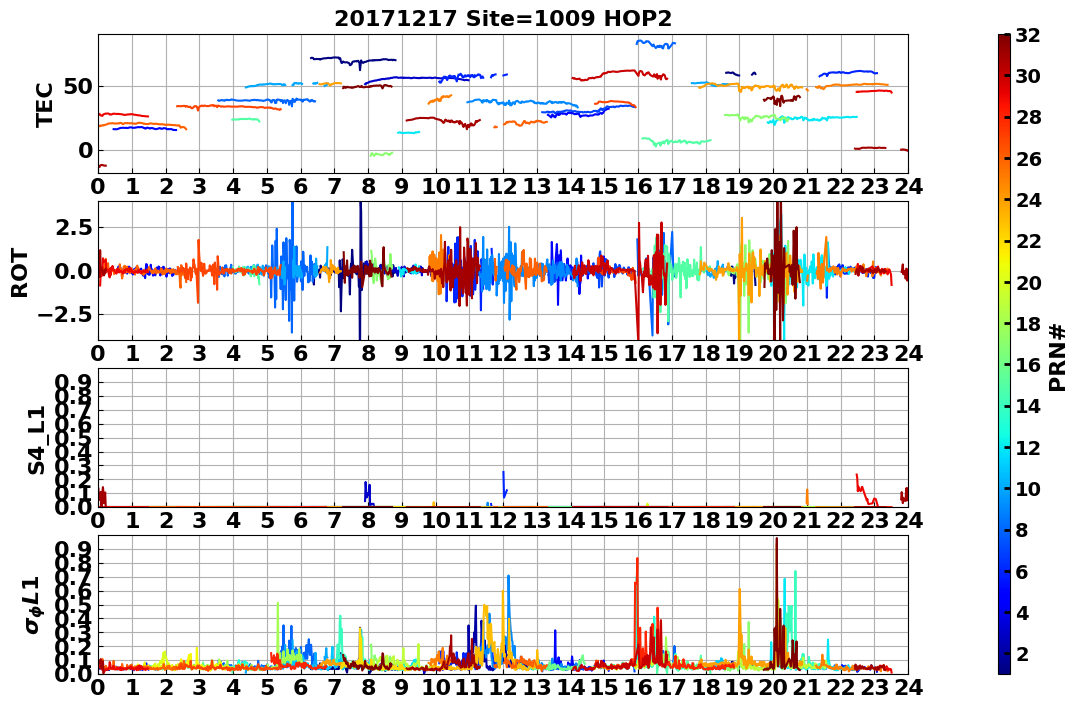Click the TEC y-axis label
Image resolution: width=1077 pixels, height=709 pixels.
(x=45, y=104)
